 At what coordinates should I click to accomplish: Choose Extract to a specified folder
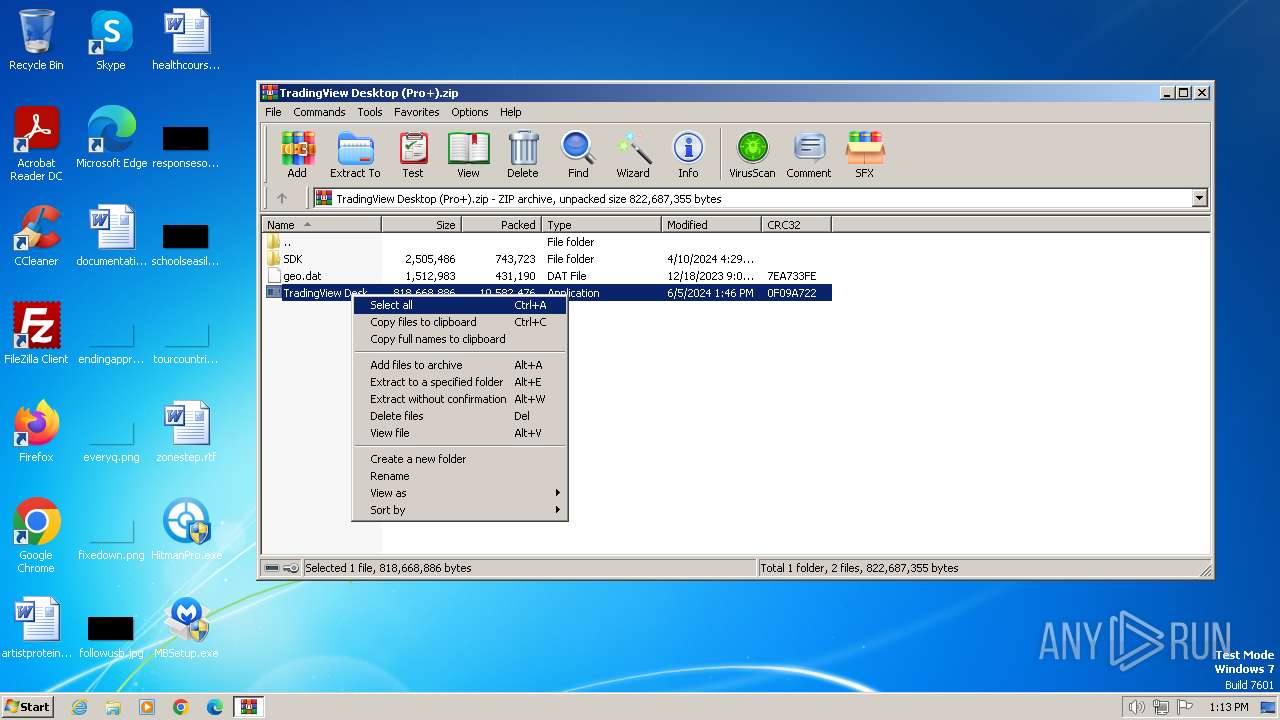click(460, 382)
